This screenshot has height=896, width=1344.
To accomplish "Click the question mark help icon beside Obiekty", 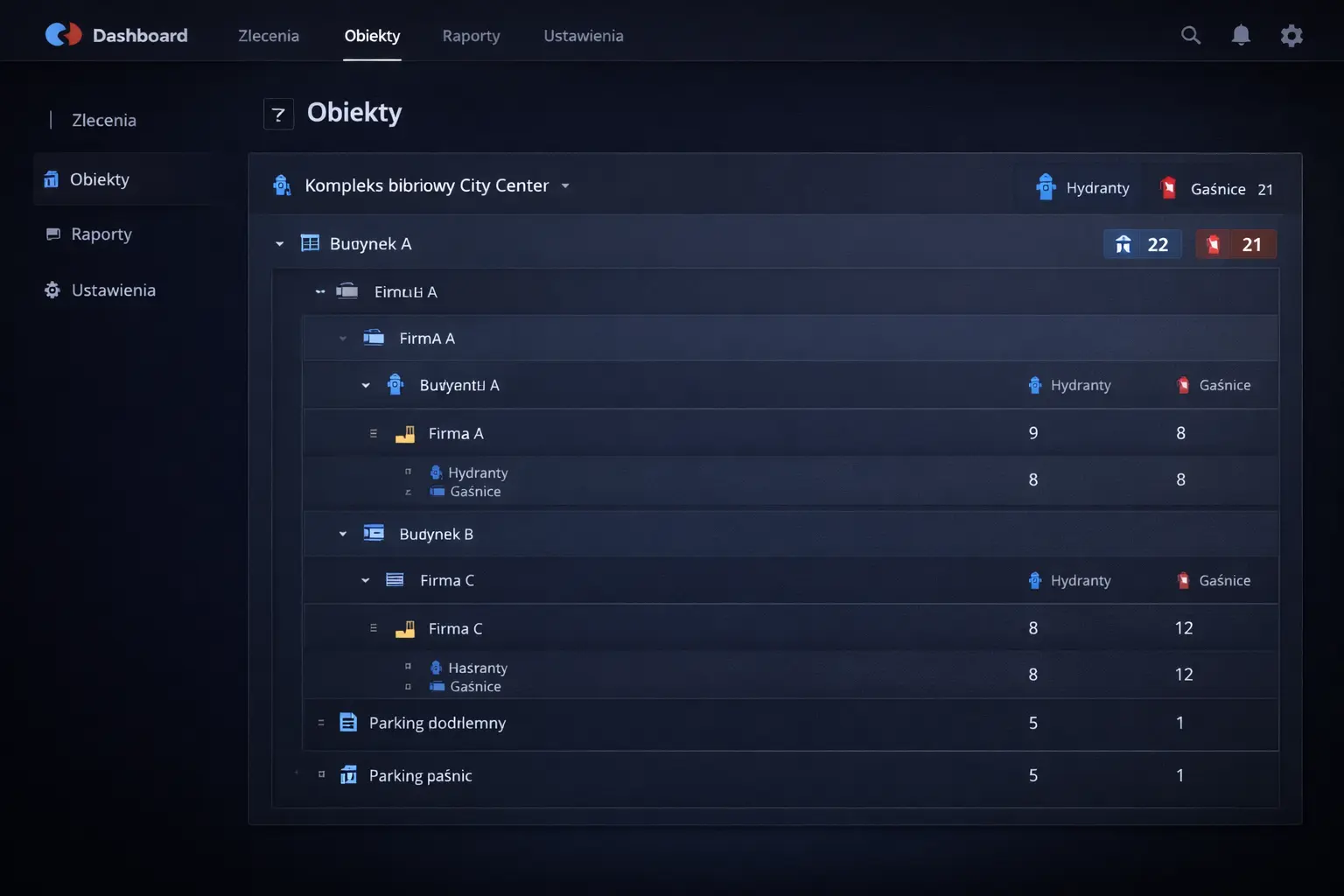I will [278, 114].
